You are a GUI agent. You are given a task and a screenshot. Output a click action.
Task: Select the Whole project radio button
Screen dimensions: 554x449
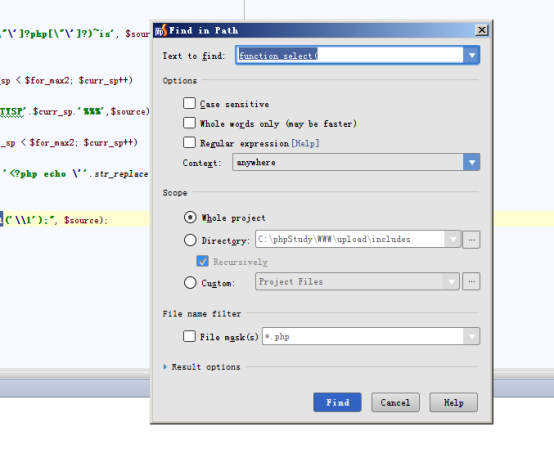(x=190, y=217)
